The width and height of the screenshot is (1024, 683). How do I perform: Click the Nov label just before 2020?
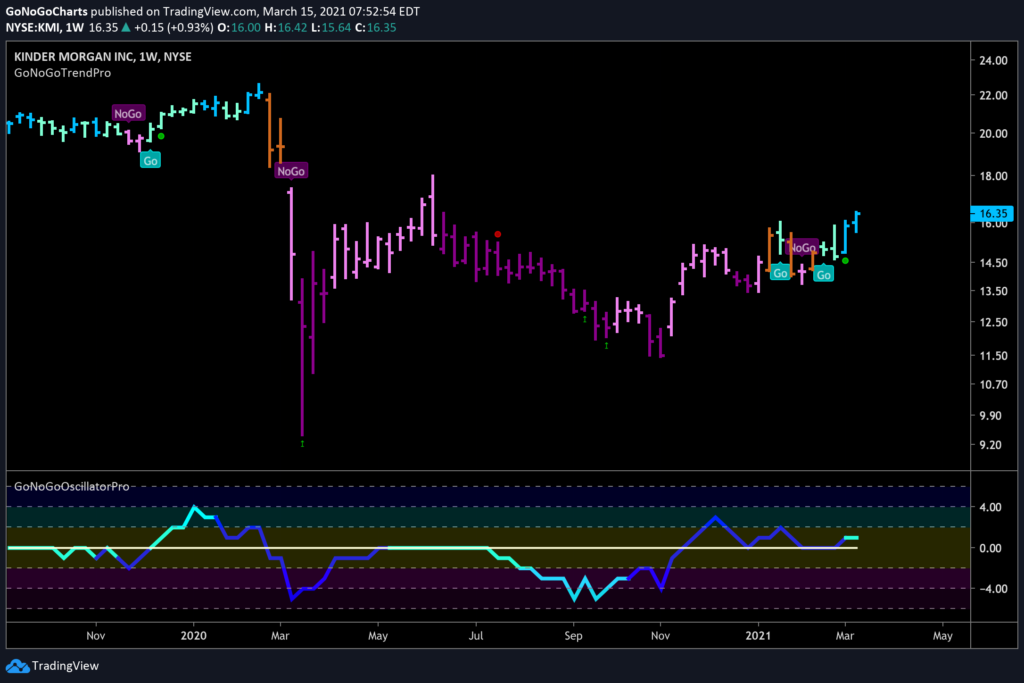[x=96, y=636]
